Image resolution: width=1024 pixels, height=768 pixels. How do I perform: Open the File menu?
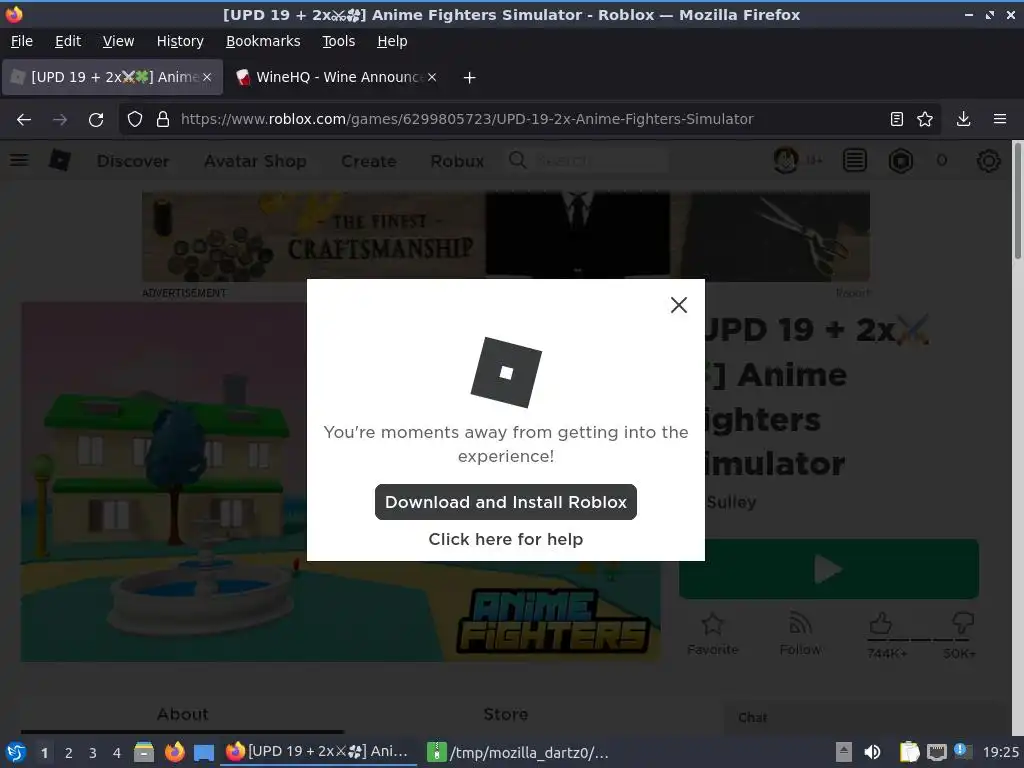[x=22, y=41]
